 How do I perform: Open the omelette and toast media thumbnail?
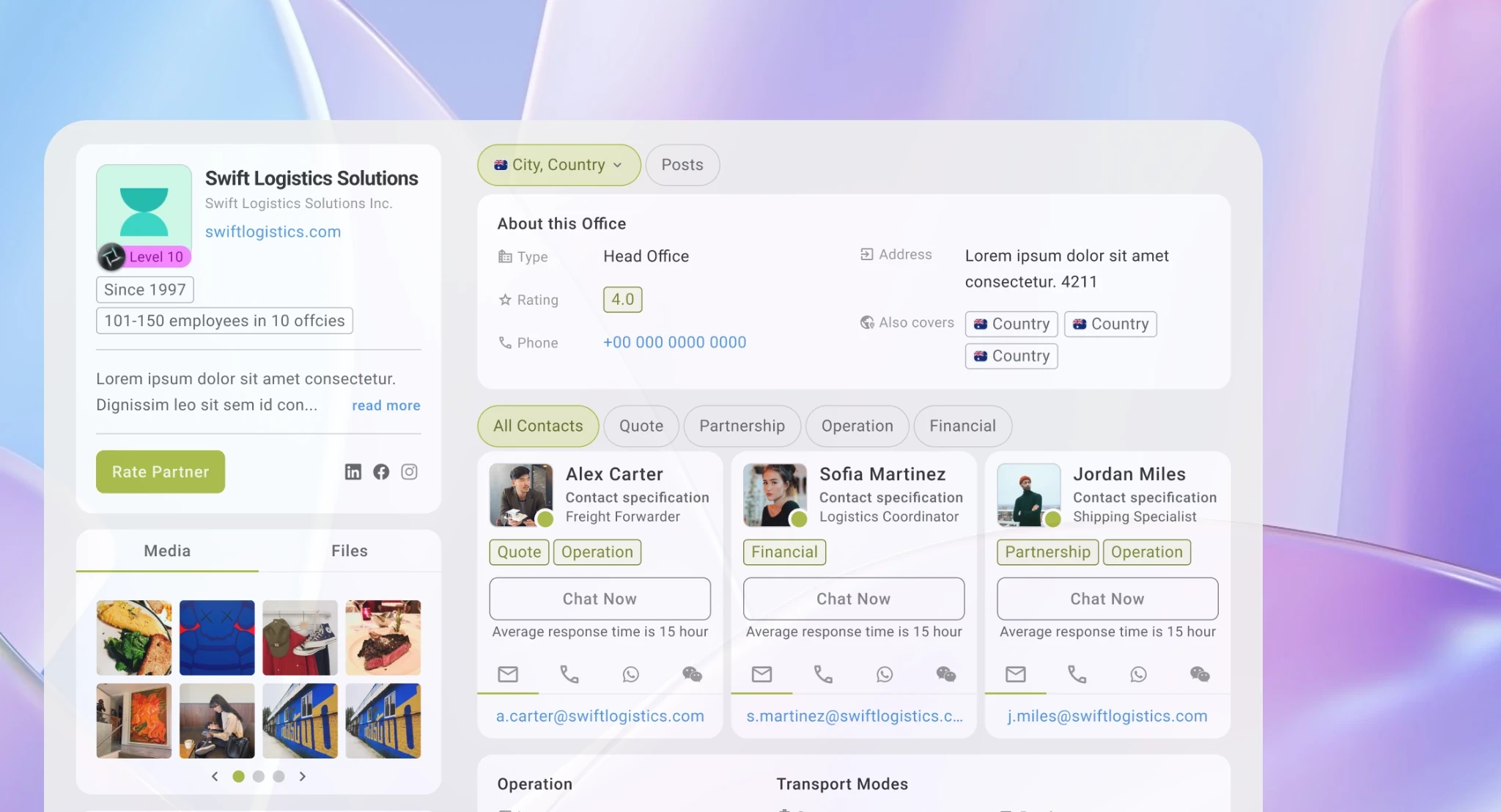(134, 638)
